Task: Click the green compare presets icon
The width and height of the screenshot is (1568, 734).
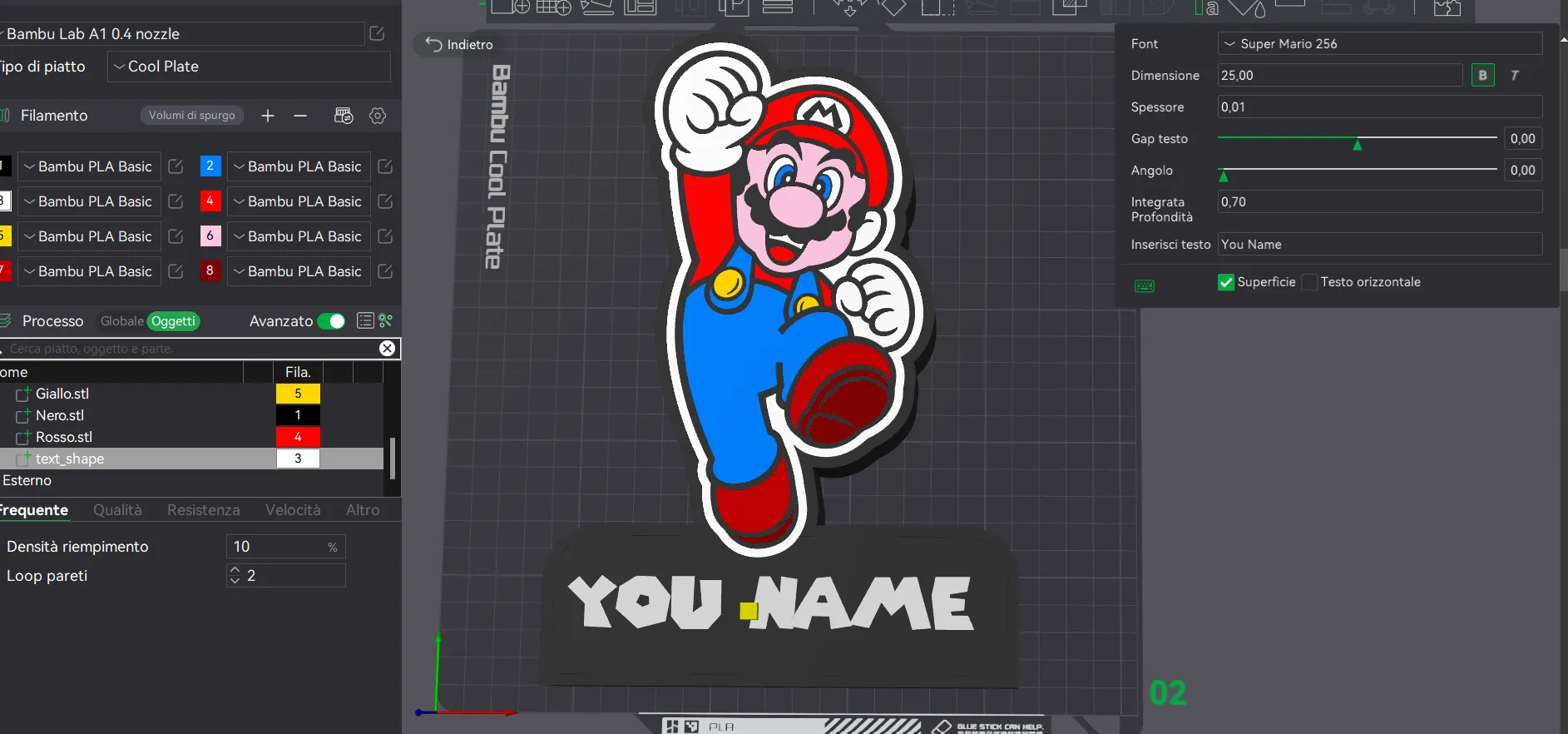Action: click(386, 320)
